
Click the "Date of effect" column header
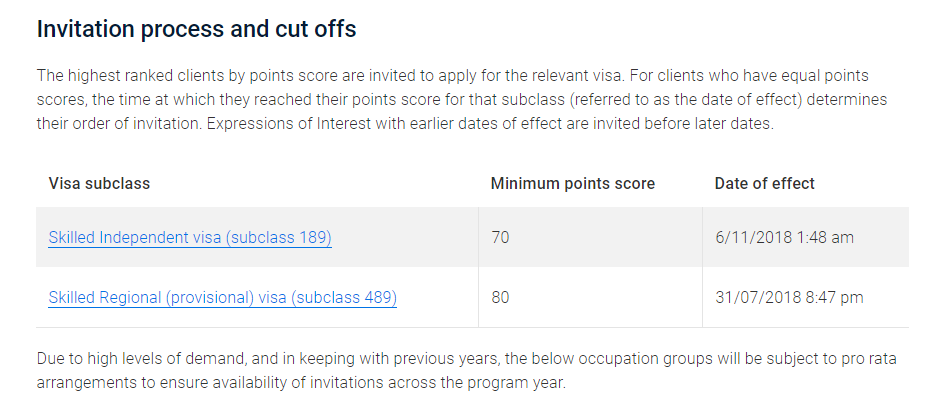tap(764, 184)
